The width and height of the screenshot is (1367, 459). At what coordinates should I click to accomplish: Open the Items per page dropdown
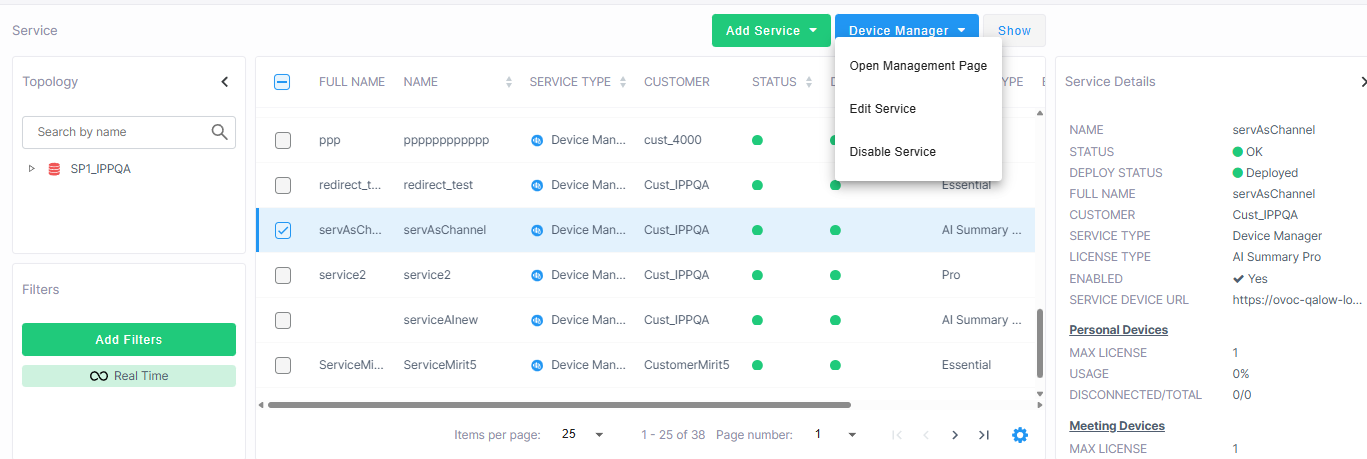pyautogui.click(x=582, y=435)
